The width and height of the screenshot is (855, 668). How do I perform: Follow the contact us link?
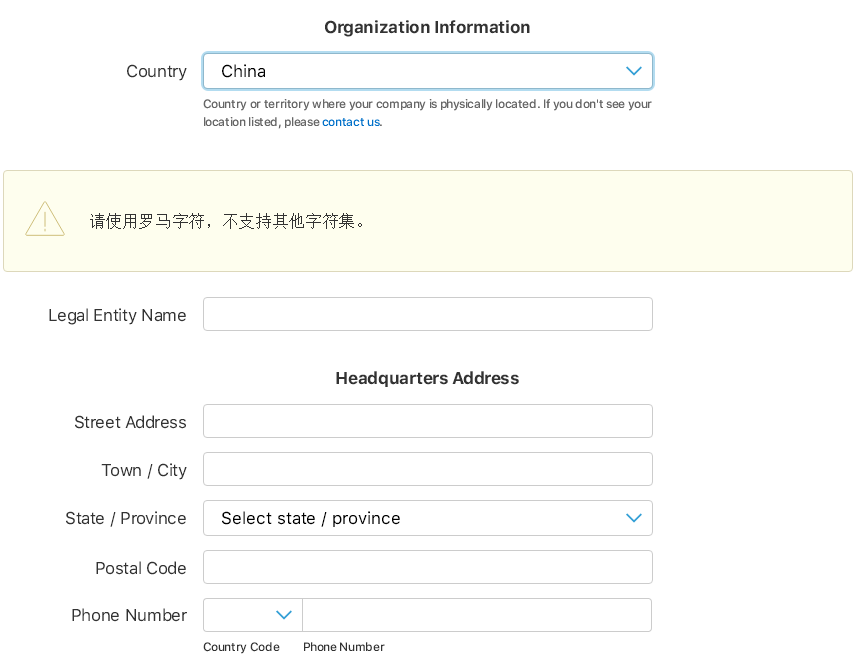(351, 122)
